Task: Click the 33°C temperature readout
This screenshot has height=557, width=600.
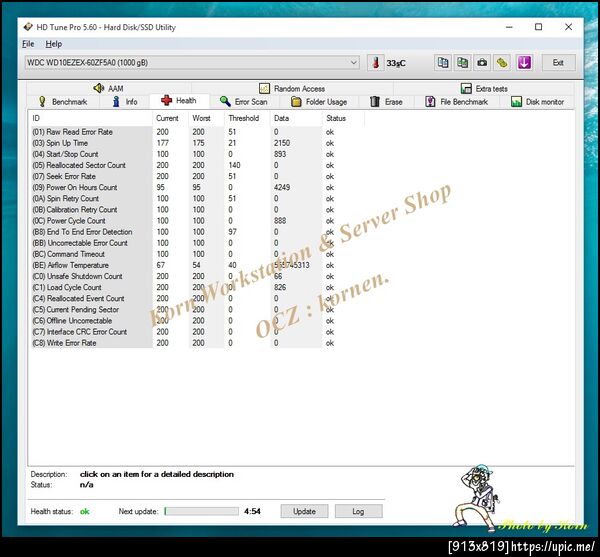Action: 396,63
